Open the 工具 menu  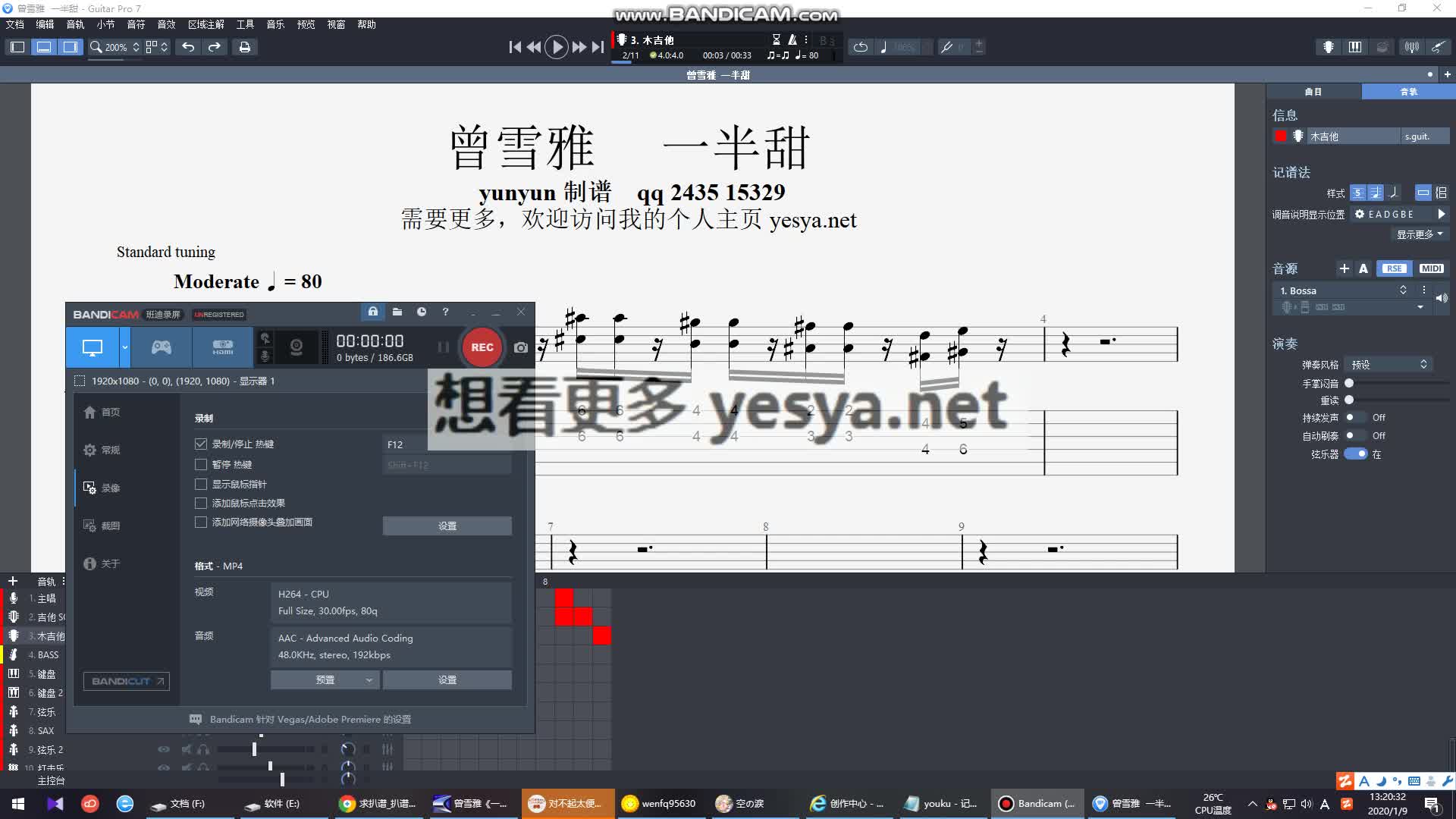(x=245, y=24)
